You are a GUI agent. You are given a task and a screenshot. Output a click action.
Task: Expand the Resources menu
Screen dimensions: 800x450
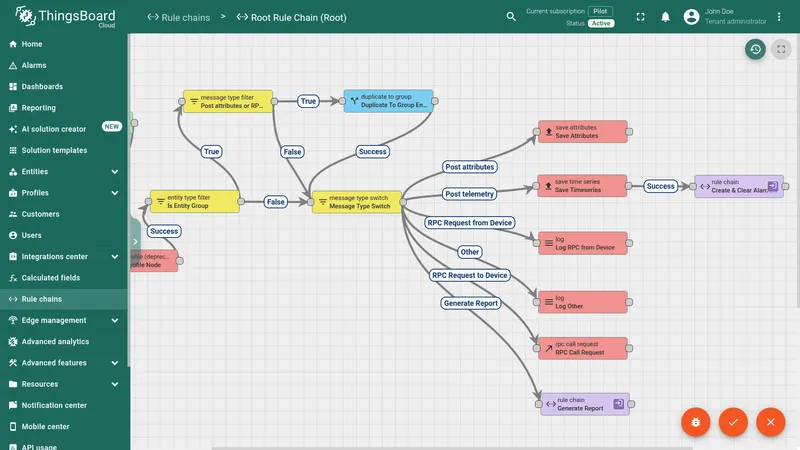click(64, 384)
